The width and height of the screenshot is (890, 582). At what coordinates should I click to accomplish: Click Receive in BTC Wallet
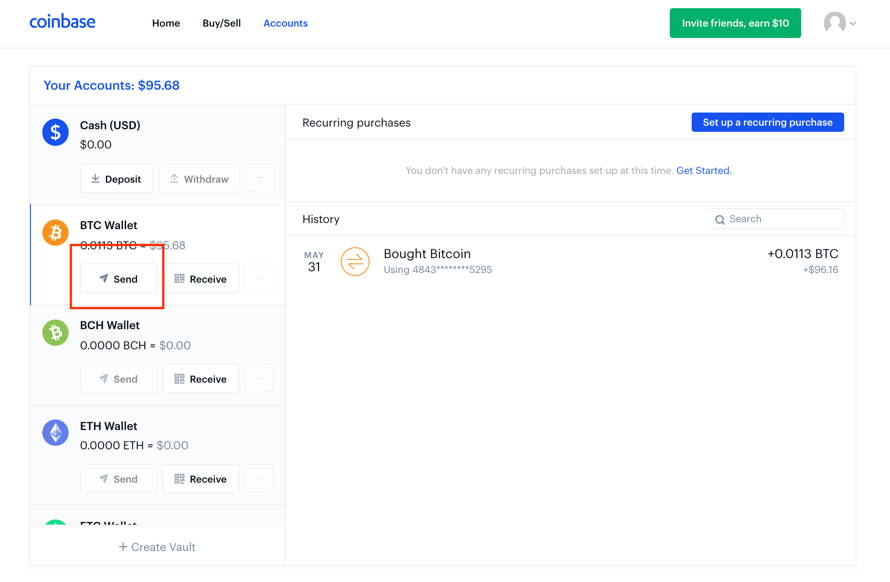[201, 279]
